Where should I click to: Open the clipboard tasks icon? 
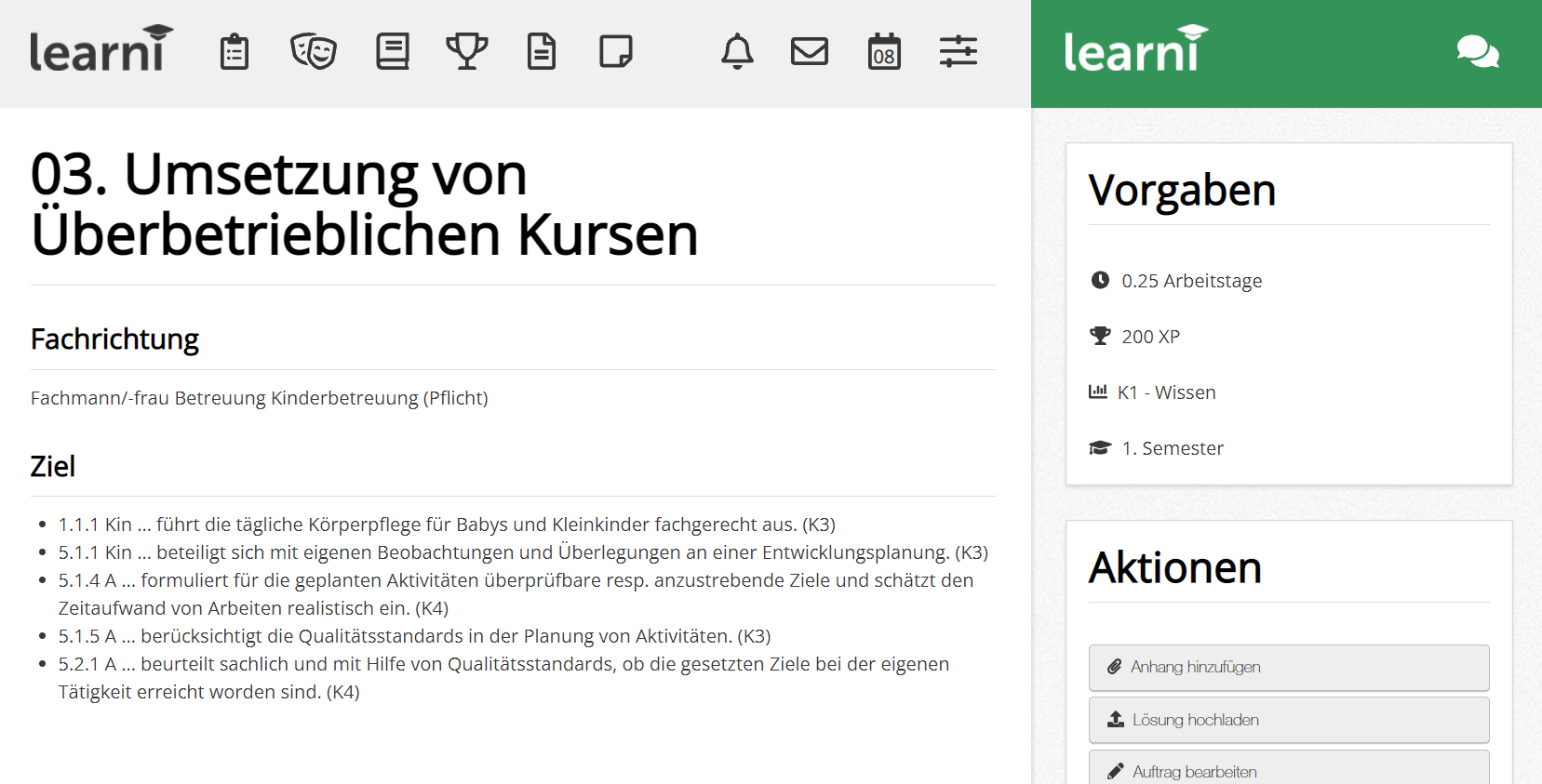point(235,52)
